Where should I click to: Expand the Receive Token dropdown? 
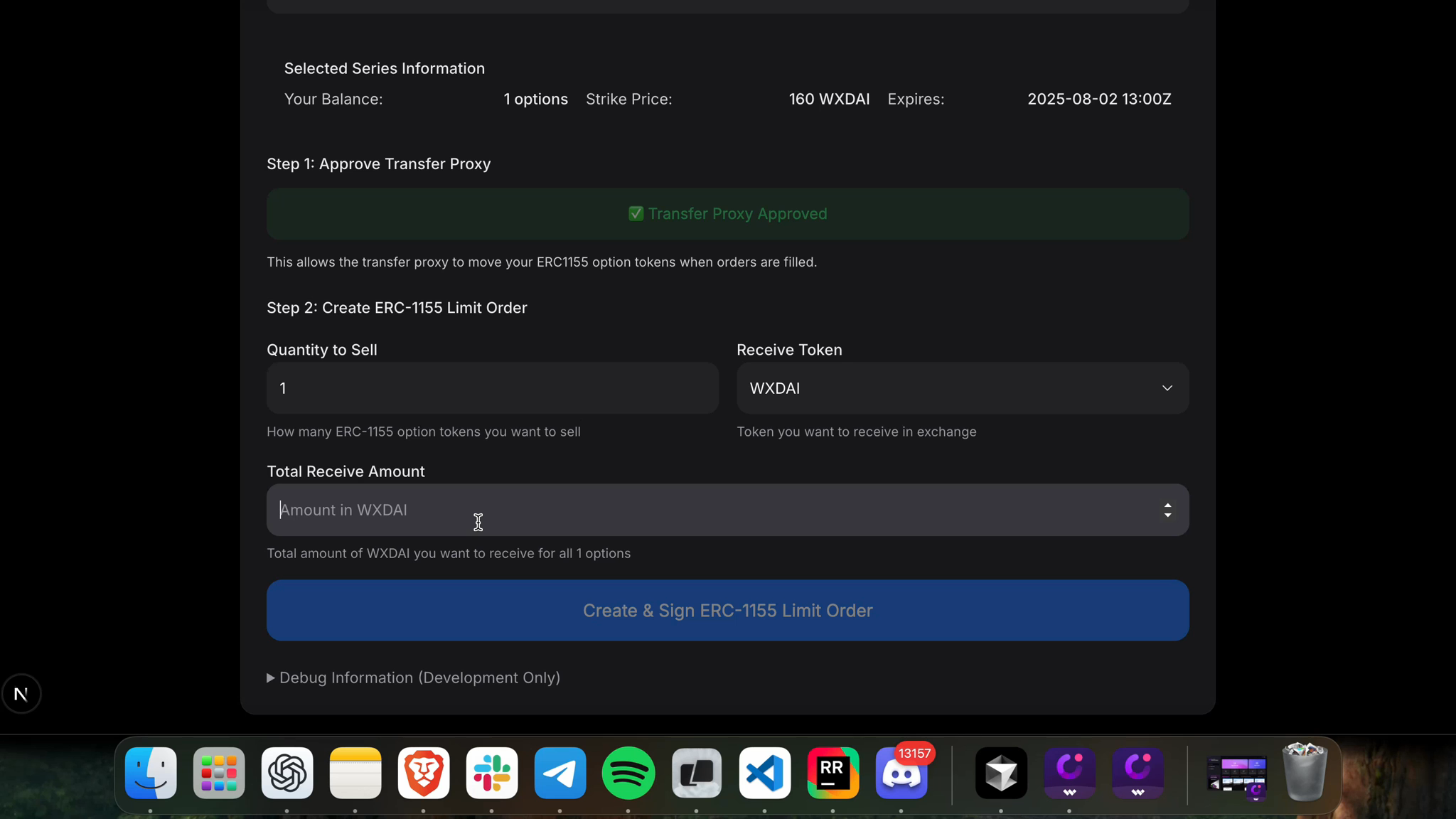pos(962,388)
